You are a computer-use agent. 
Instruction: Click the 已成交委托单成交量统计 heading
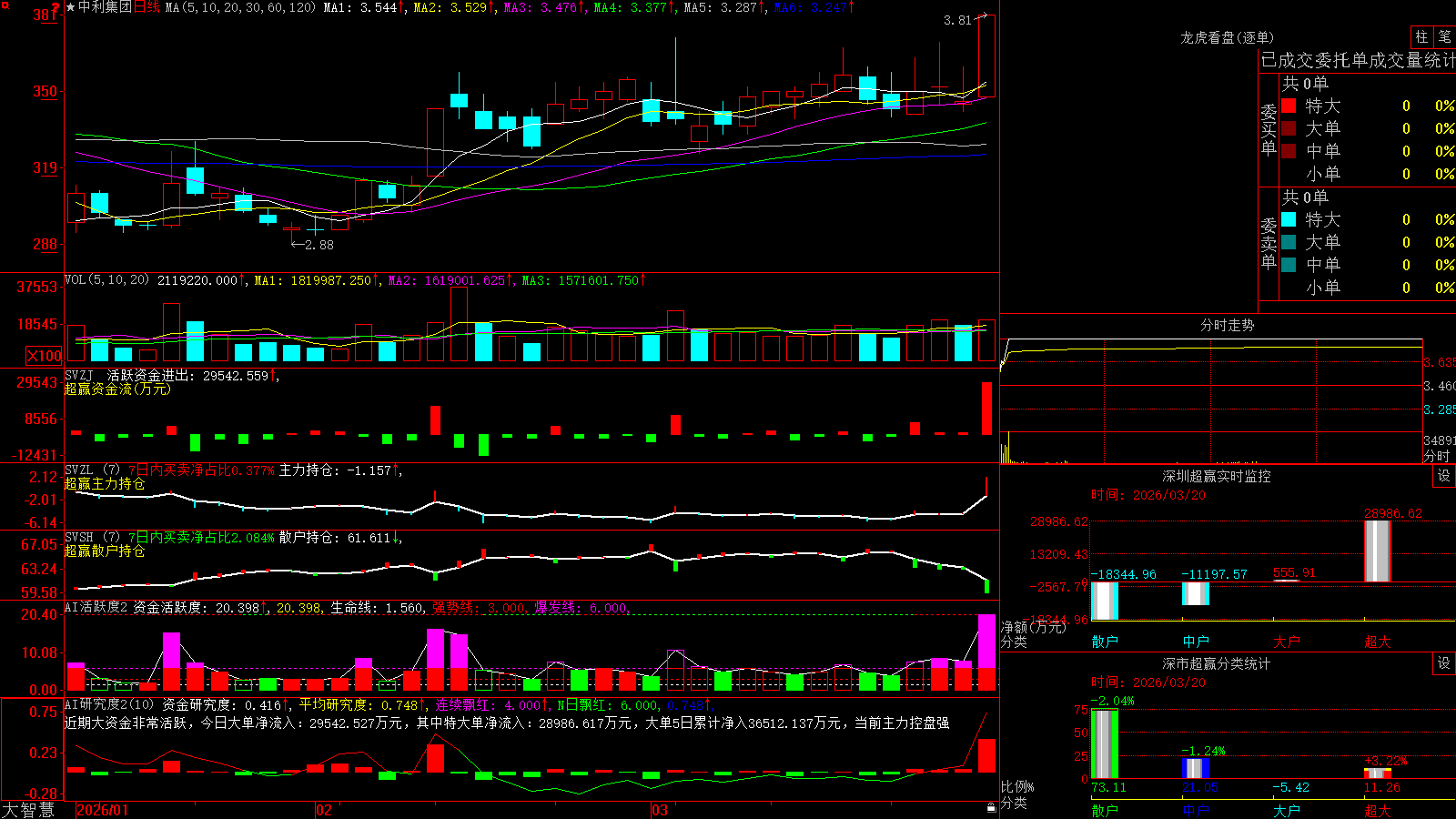(x=1358, y=60)
